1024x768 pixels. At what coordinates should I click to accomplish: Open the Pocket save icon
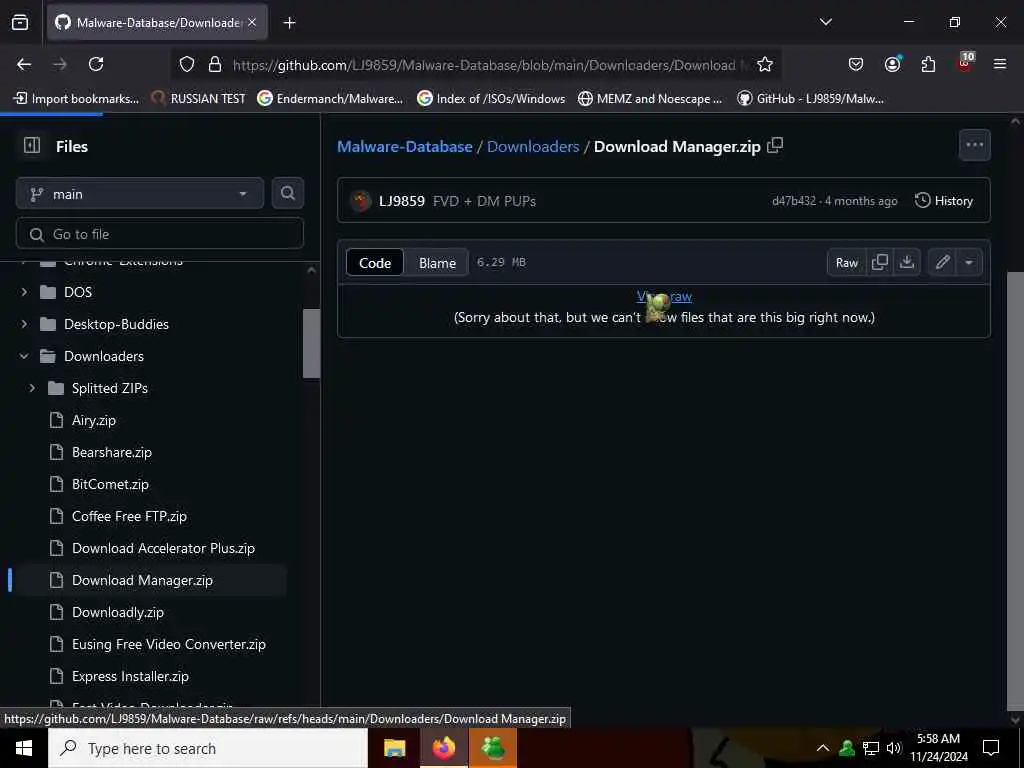[856, 64]
